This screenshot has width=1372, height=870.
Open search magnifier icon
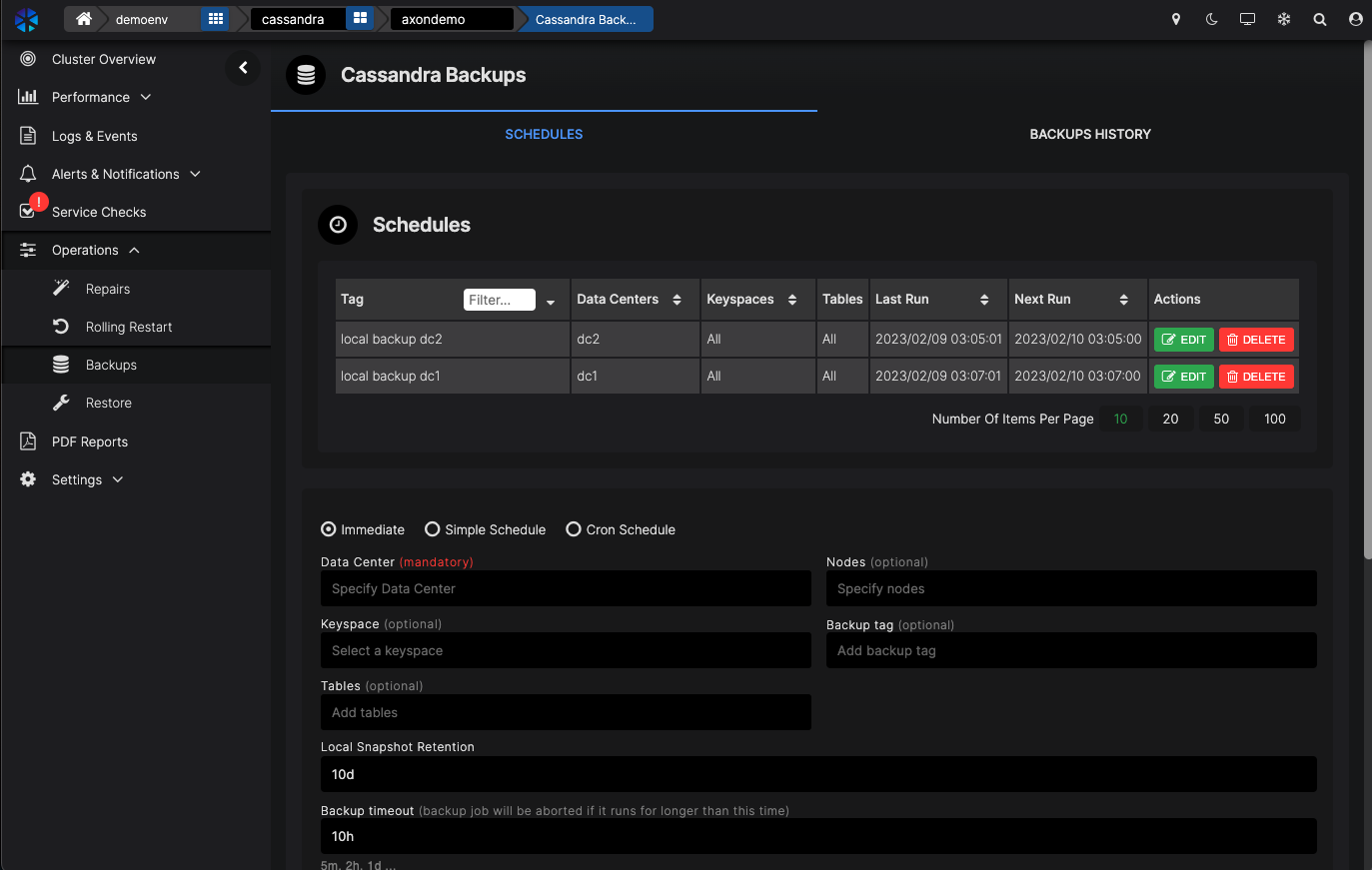pos(1320,19)
